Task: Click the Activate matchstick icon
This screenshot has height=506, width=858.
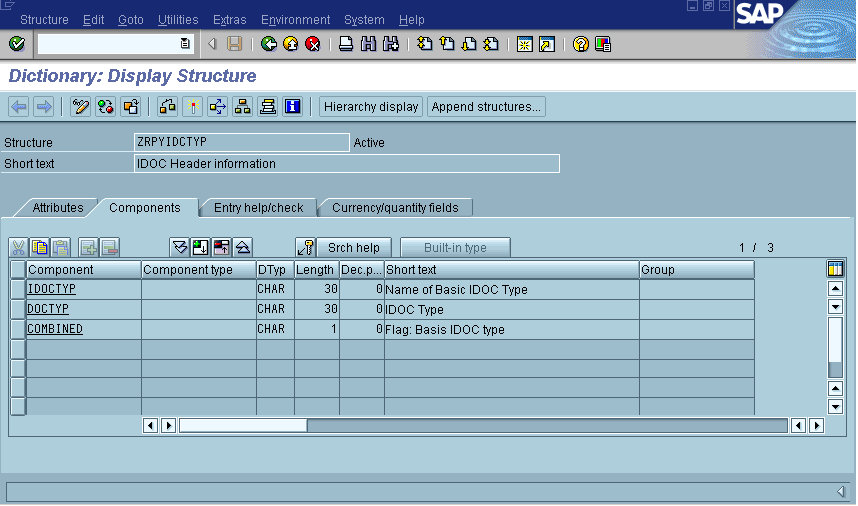Action: tap(193, 107)
